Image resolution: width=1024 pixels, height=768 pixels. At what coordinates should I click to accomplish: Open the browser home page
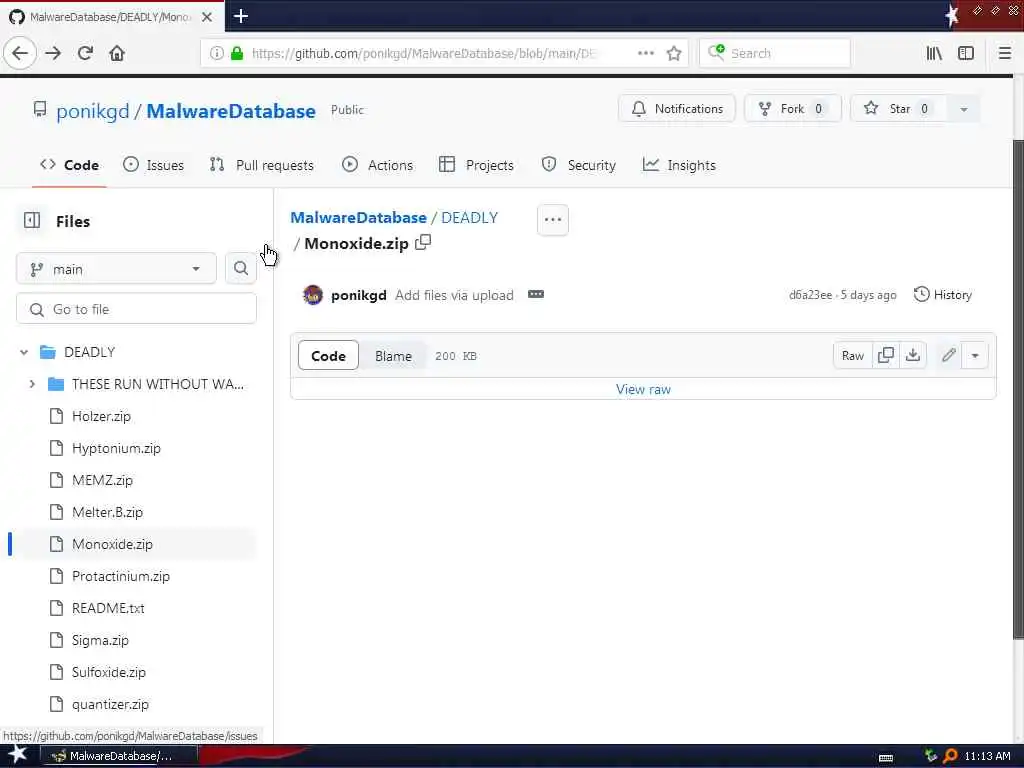[117, 53]
